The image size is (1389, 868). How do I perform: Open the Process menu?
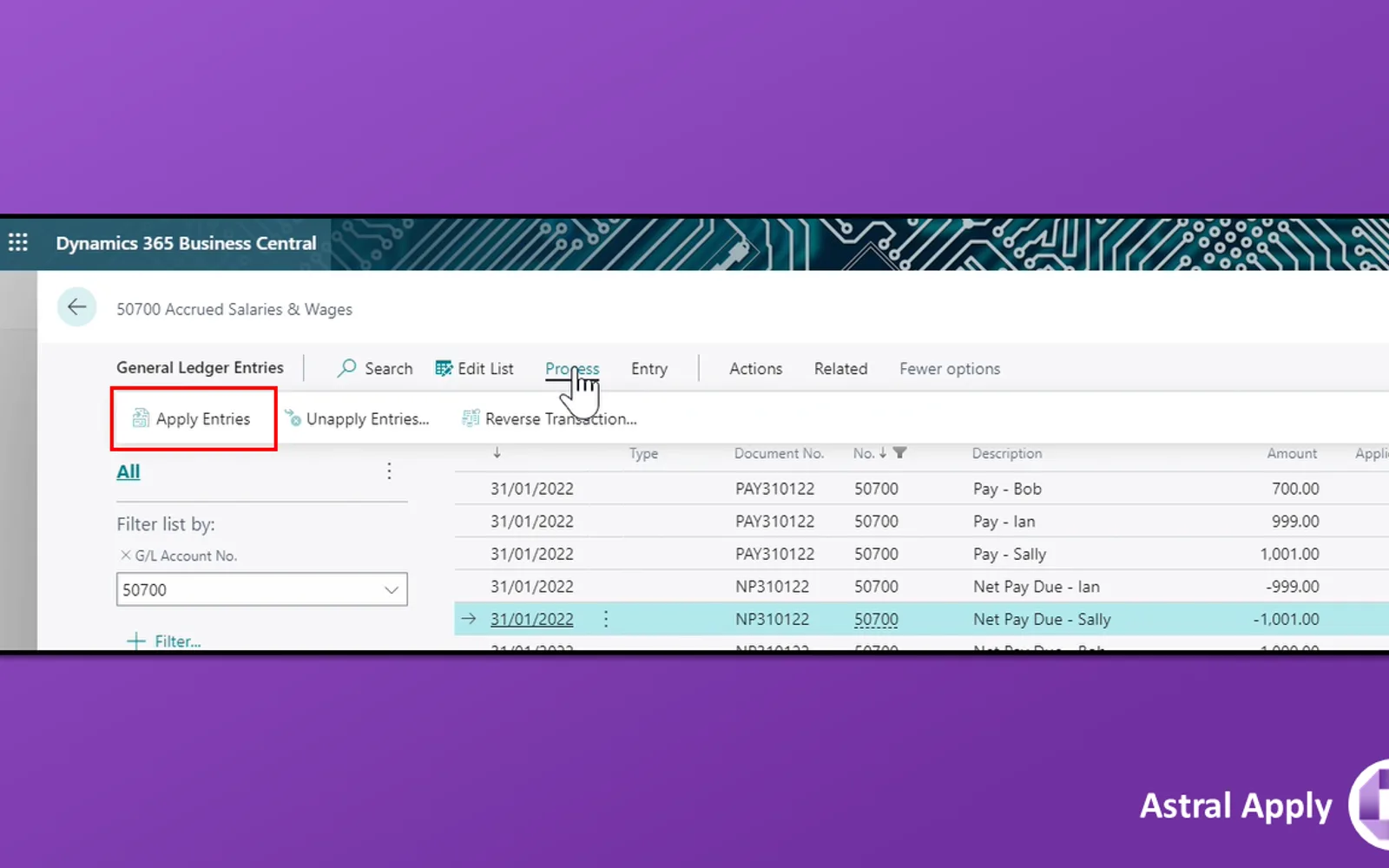pos(572,369)
